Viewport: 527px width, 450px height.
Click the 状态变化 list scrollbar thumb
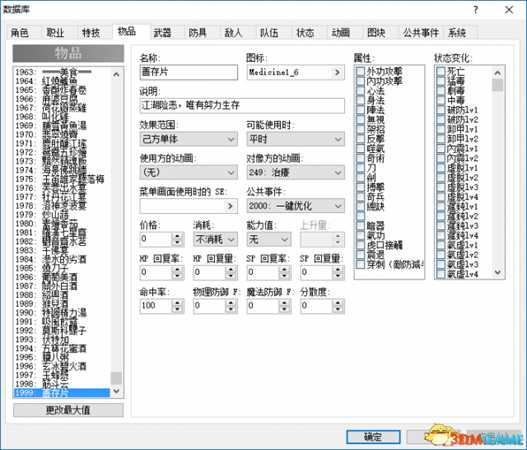497,85
